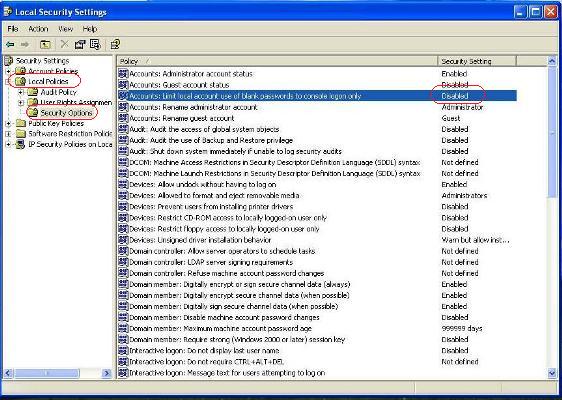This screenshot has width=562, height=400.
Task: Open Properties from the toolbar icon
Action: click(80, 44)
